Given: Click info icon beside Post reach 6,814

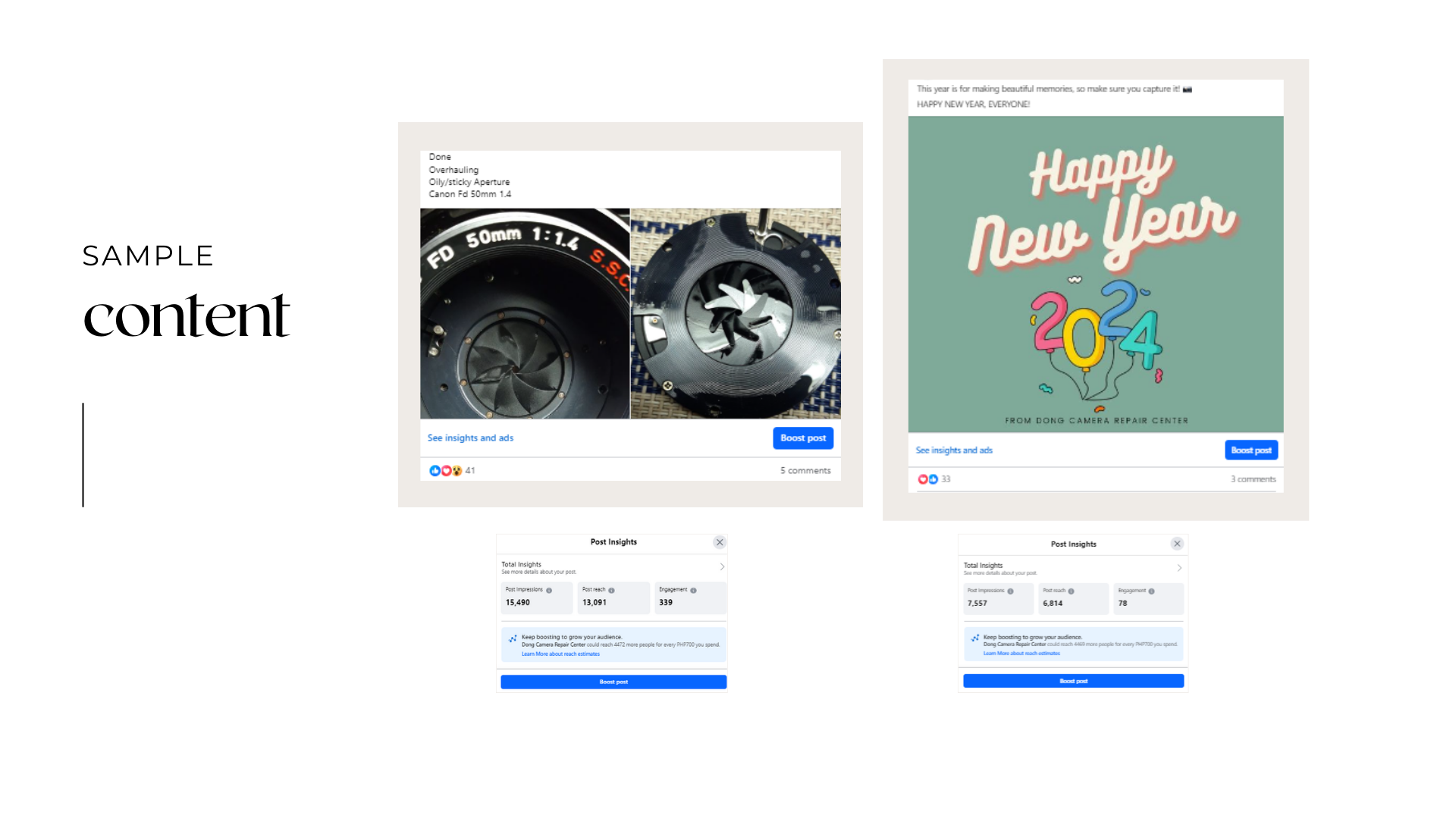Looking at the screenshot, I should coord(1071,591).
